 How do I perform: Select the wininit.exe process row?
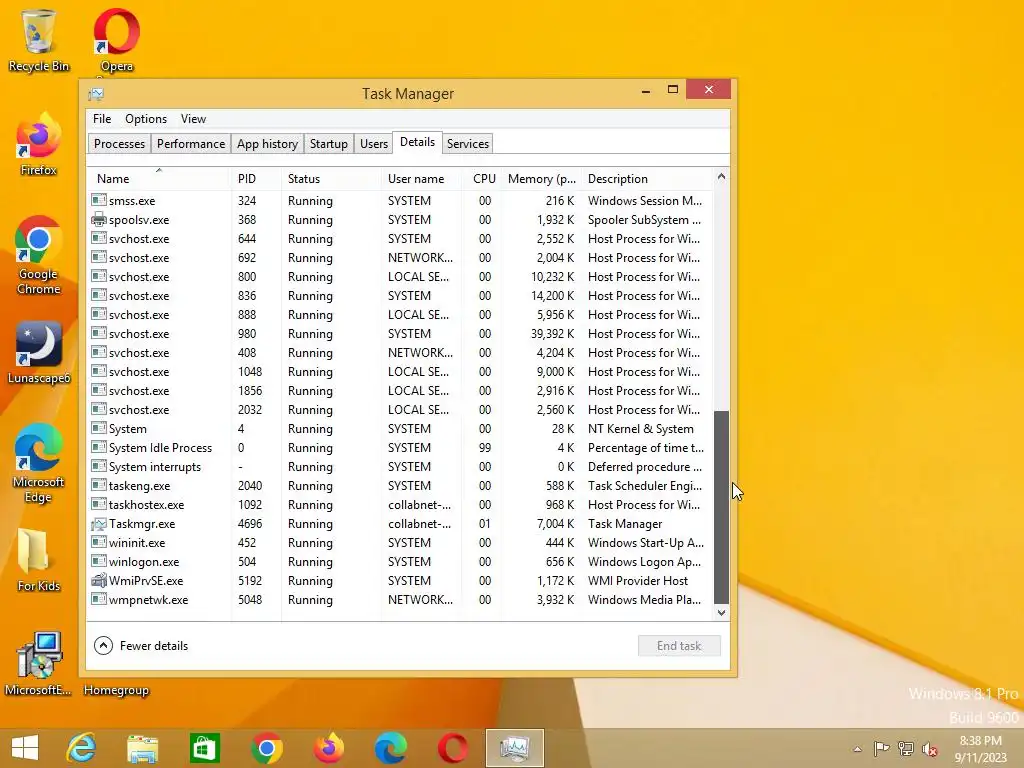400,543
